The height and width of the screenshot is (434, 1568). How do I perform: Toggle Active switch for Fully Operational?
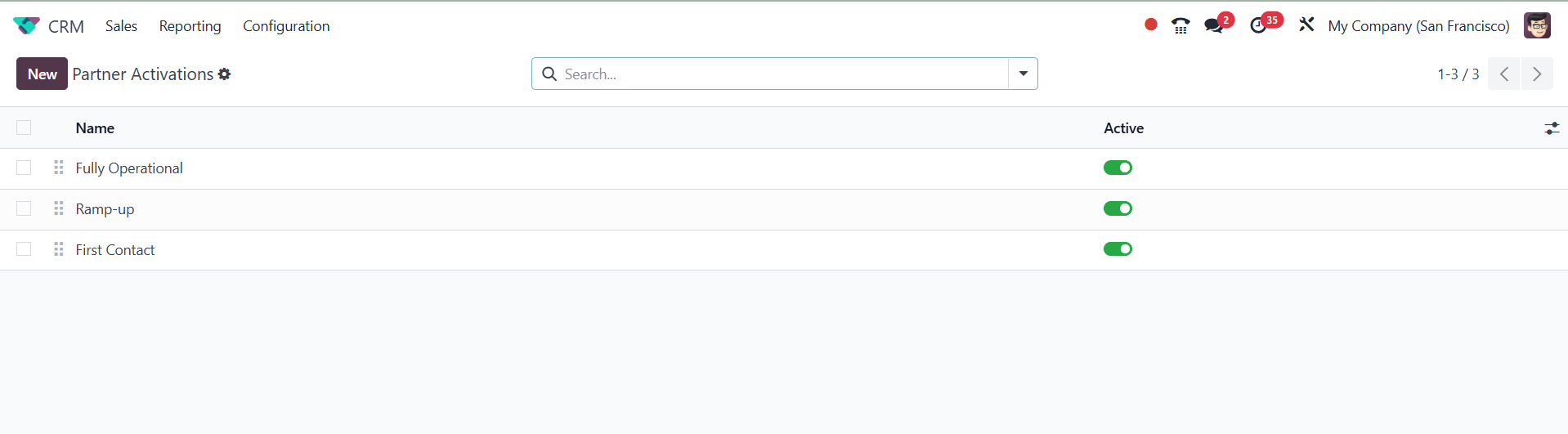1118,168
